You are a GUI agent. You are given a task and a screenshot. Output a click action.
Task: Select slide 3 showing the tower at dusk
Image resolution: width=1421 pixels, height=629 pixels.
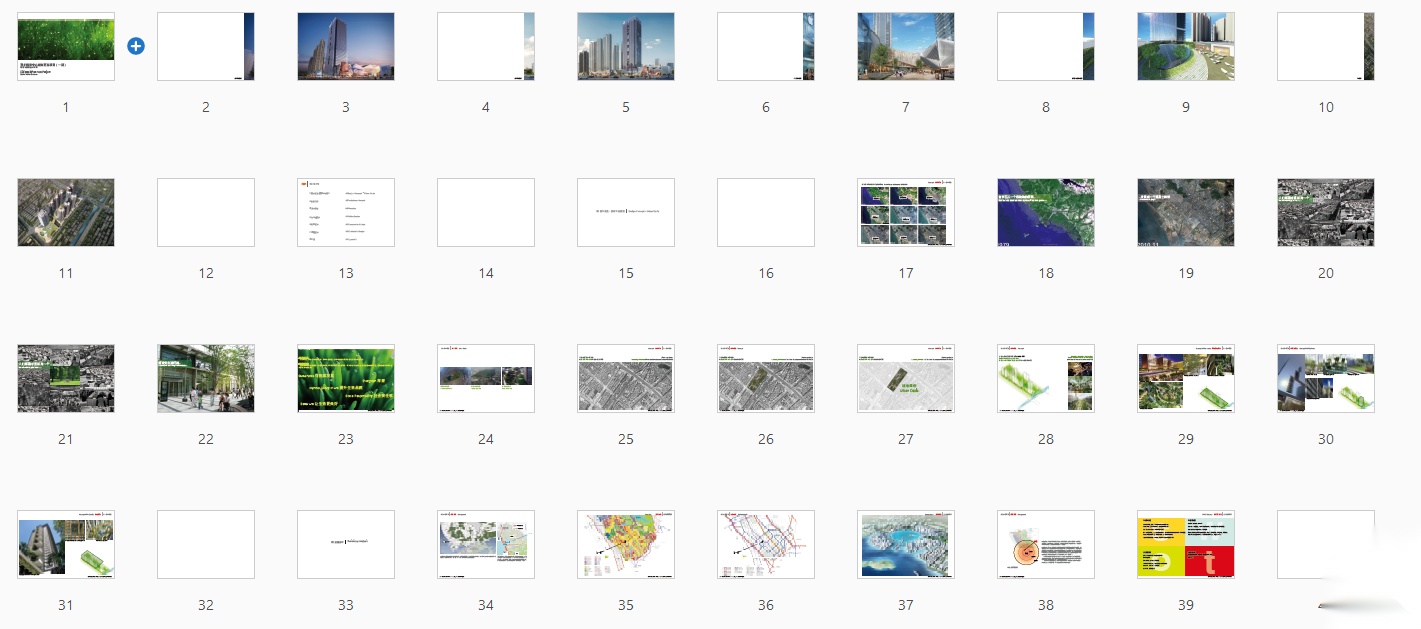point(346,46)
